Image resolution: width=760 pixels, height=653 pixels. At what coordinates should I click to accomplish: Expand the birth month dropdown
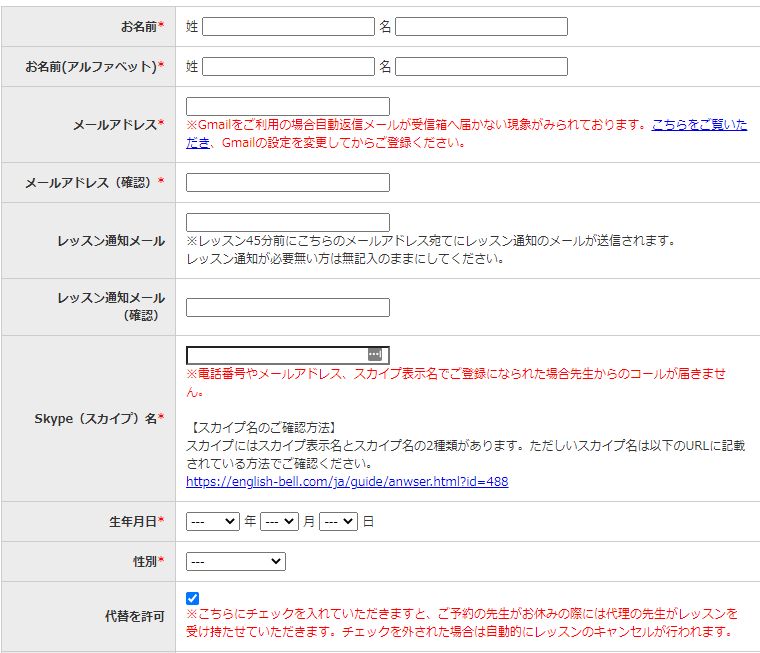point(279,521)
